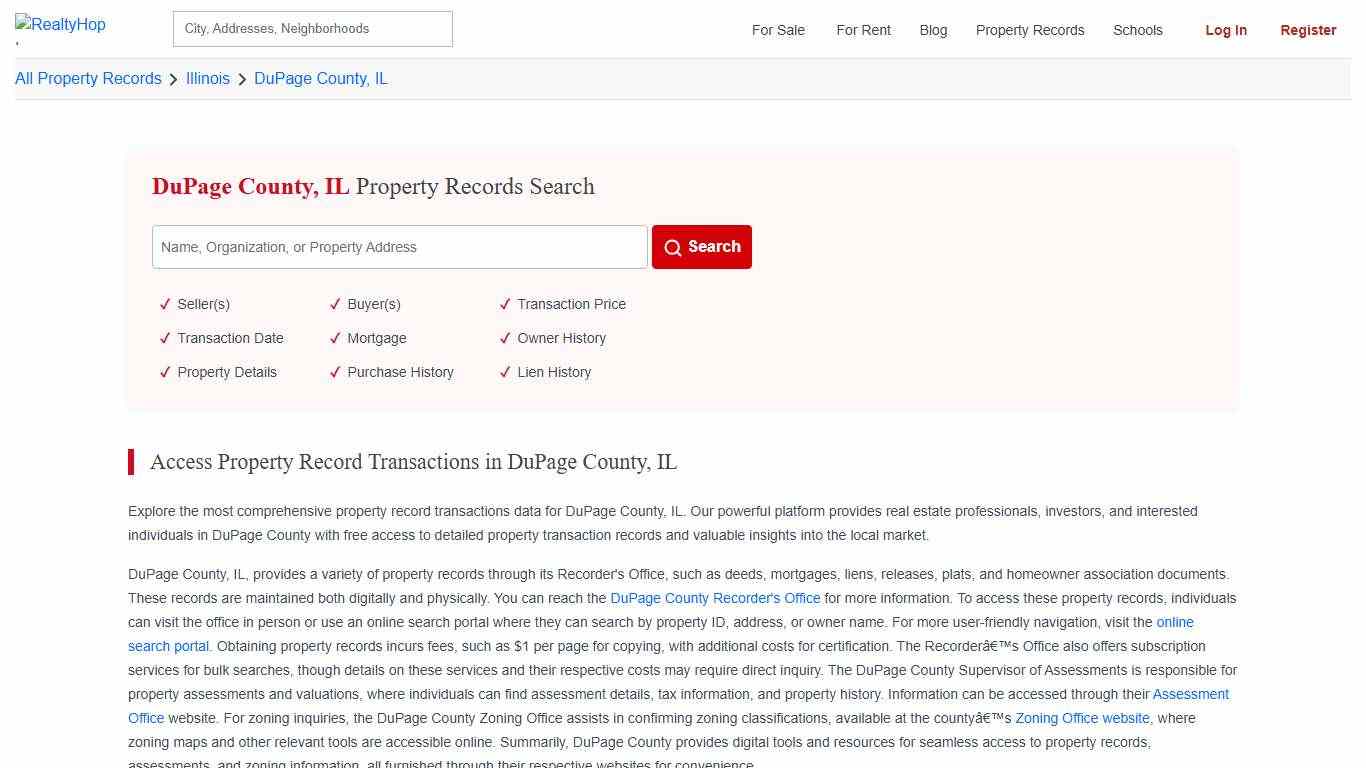Click the checkmark beside Purchase History

click(x=335, y=372)
